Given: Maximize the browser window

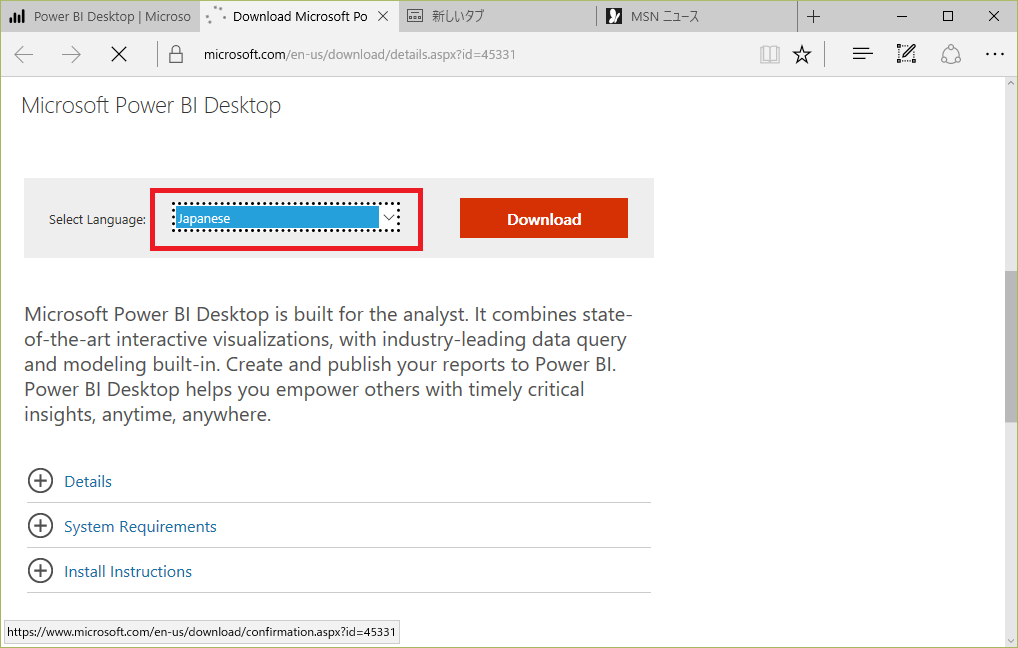Looking at the screenshot, I should pos(948,16).
